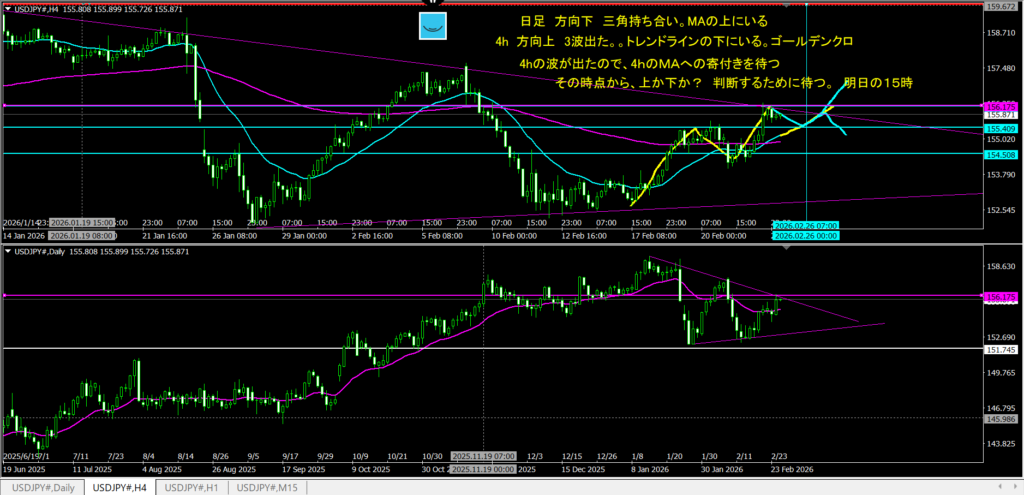Screen dimensions: 1024x495
Task: Click the 155.871 current price label on H4 chart
Action: coord(1002,116)
